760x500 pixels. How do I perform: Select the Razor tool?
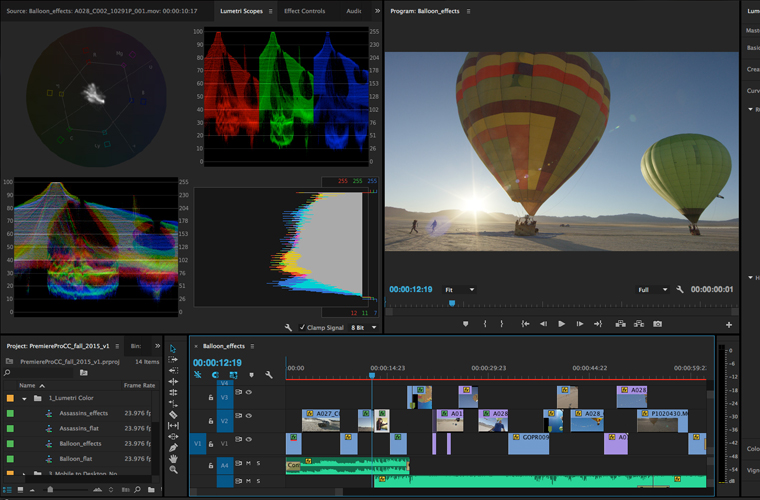point(173,415)
